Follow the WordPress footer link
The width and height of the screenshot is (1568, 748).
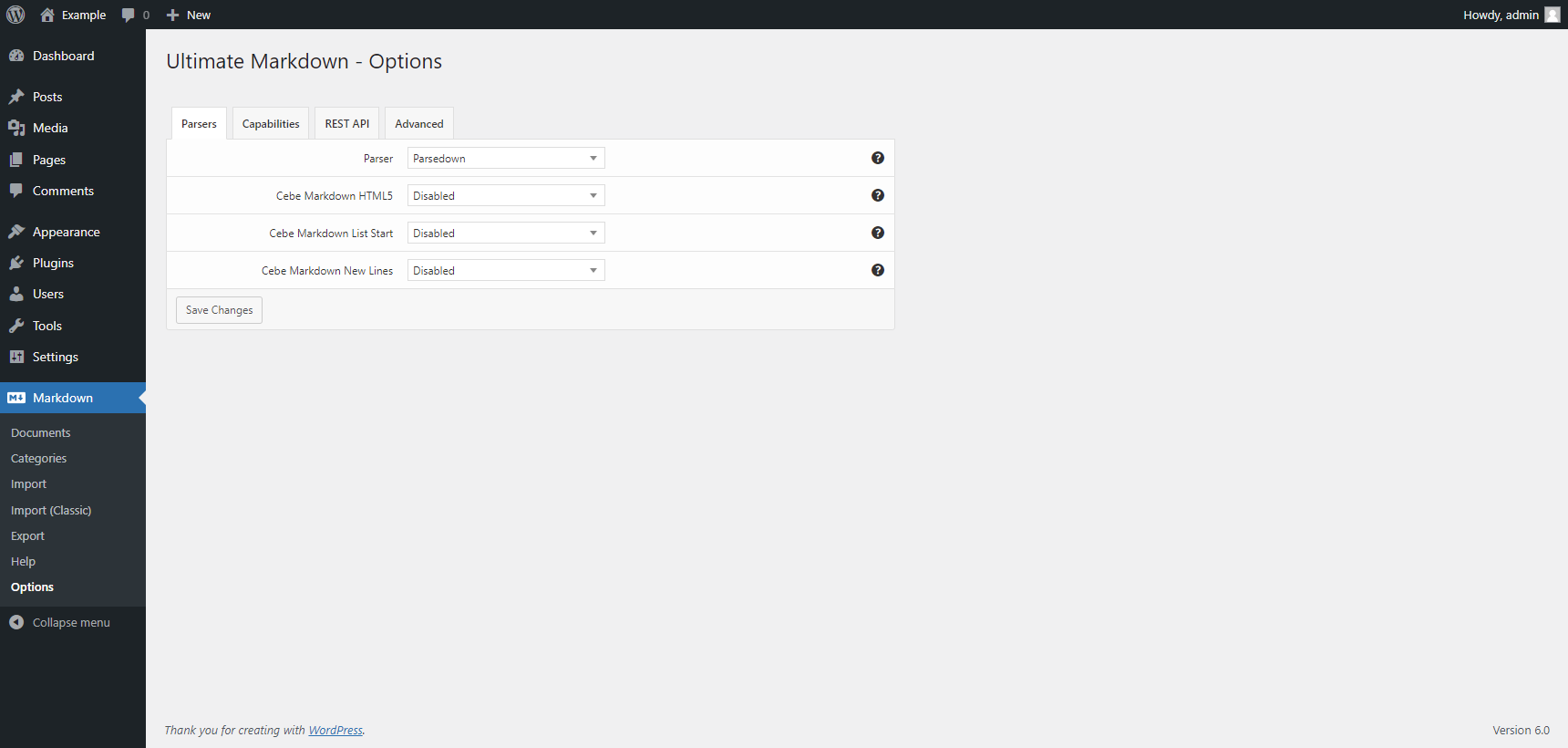coord(335,730)
